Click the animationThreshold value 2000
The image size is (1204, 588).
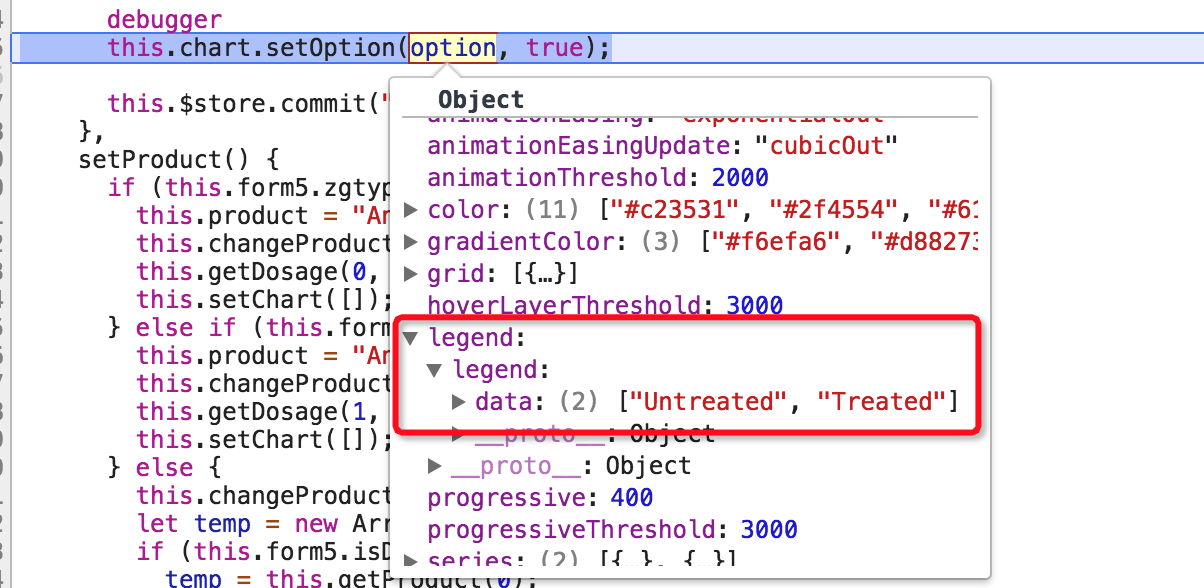(x=740, y=177)
